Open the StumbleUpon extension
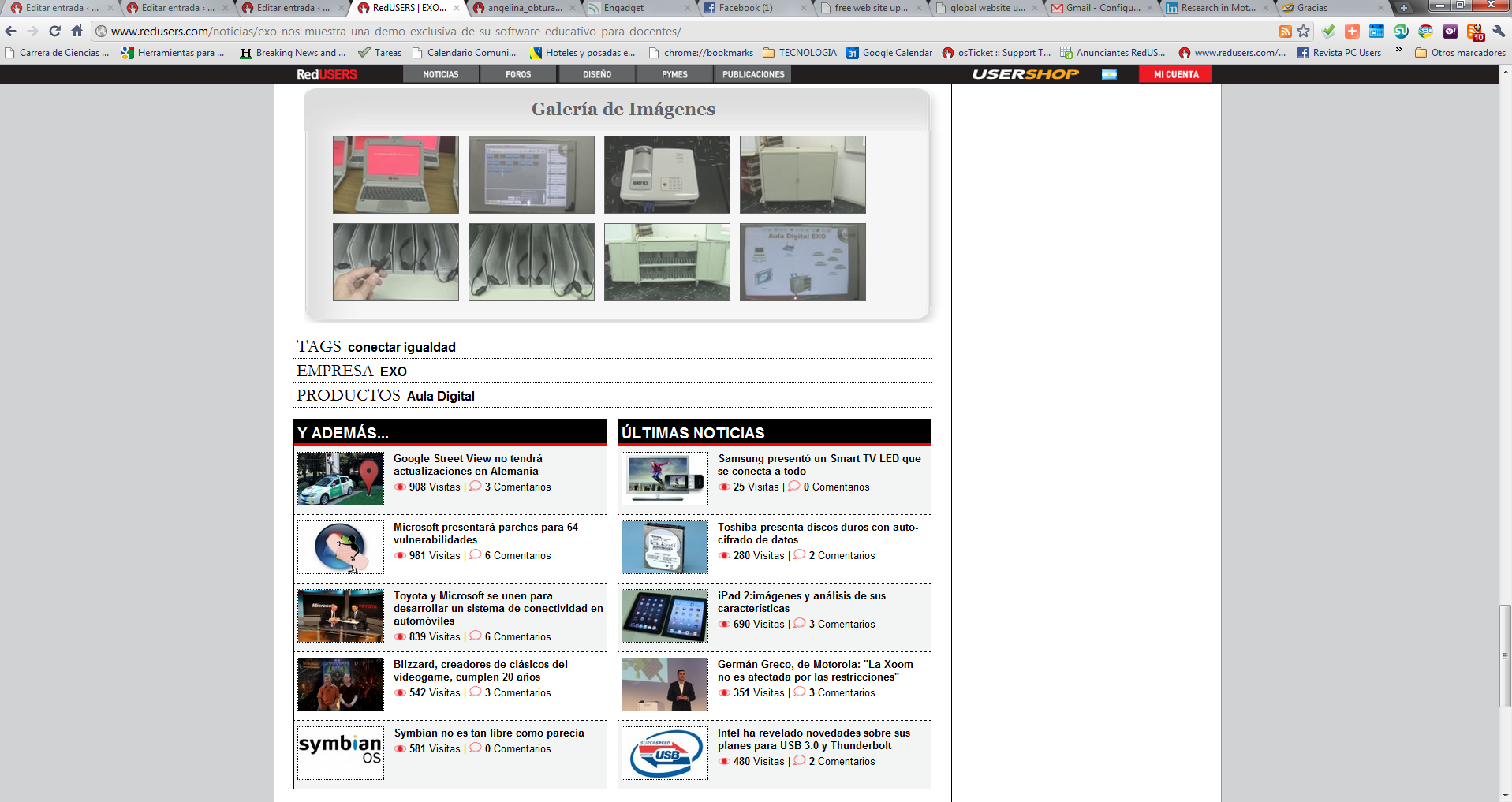 click(x=1401, y=32)
